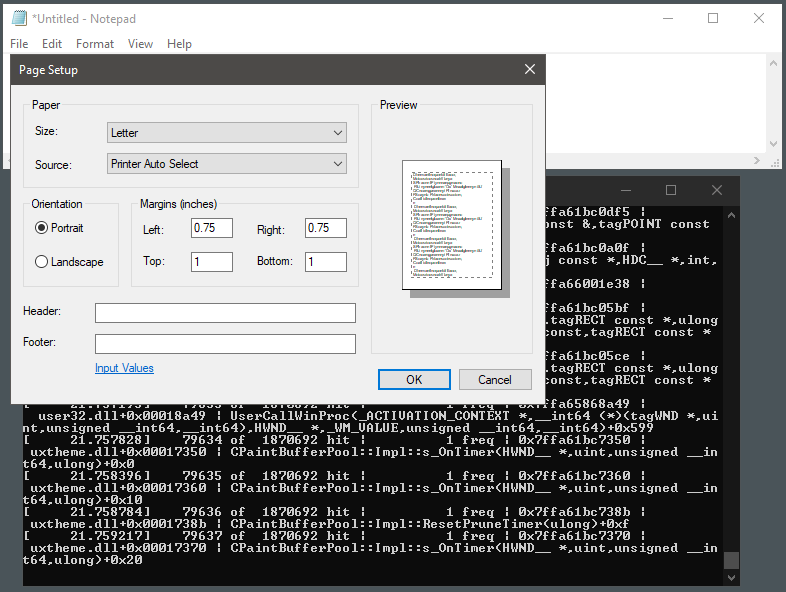Click Notepad scrollbar up arrow
Image resolution: width=786 pixels, height=592 pixels.
[773, 63]
